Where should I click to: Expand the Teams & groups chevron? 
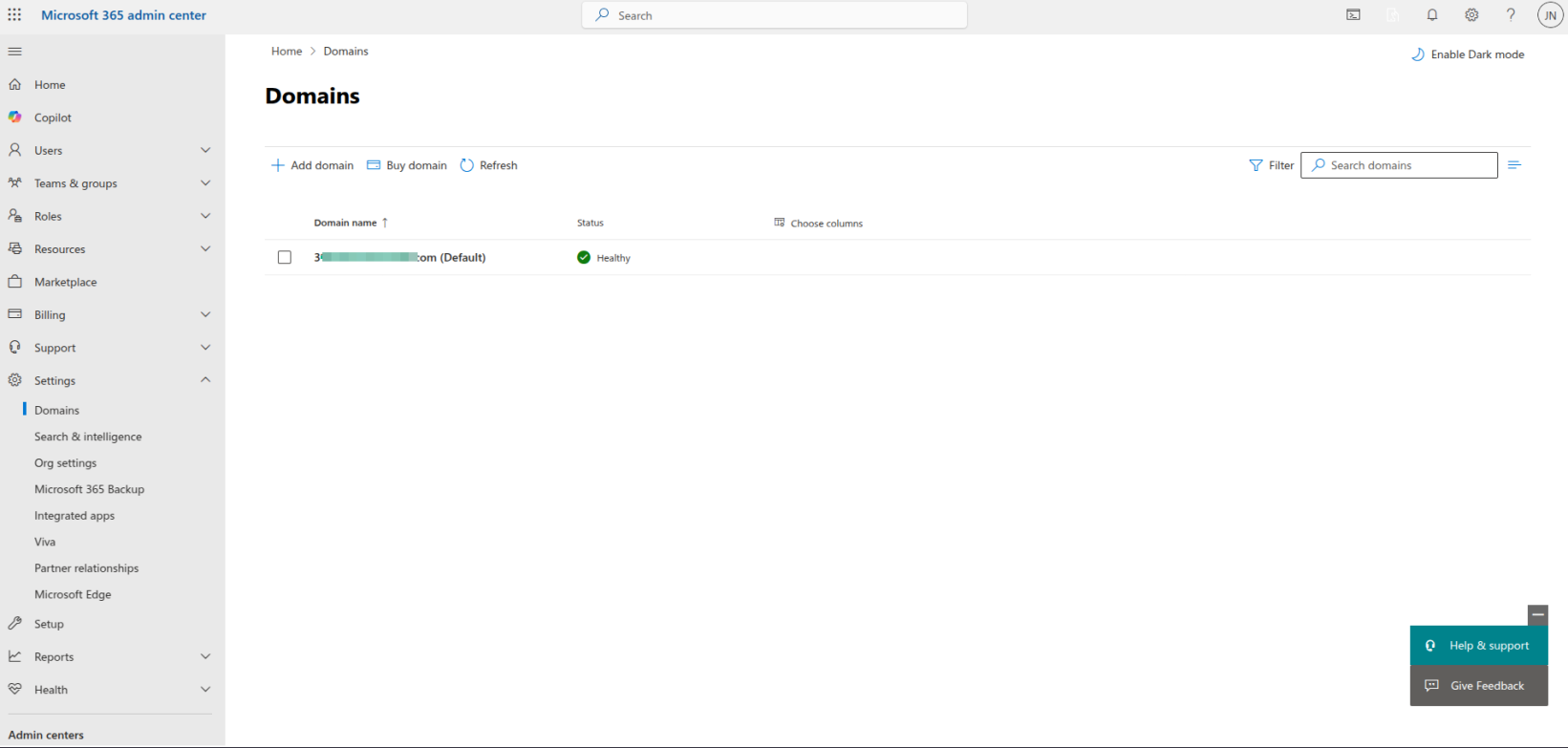(x=205, y=182)
